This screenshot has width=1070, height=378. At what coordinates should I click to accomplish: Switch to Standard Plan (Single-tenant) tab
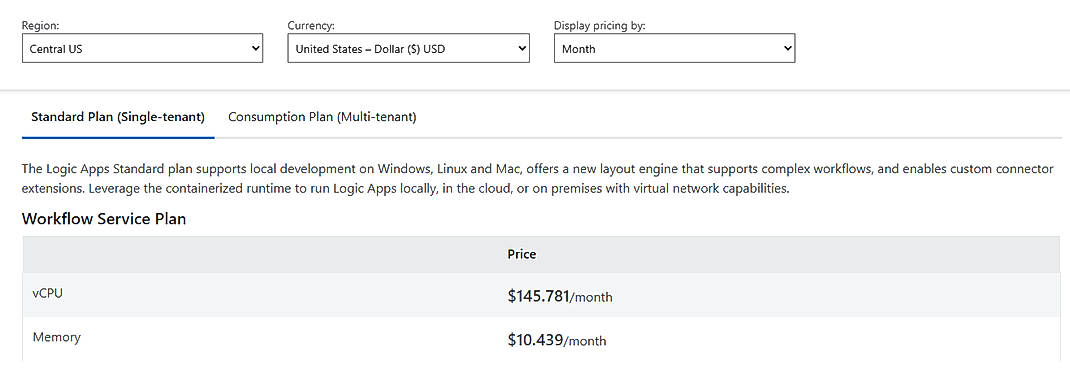click(x=118, y=117)
